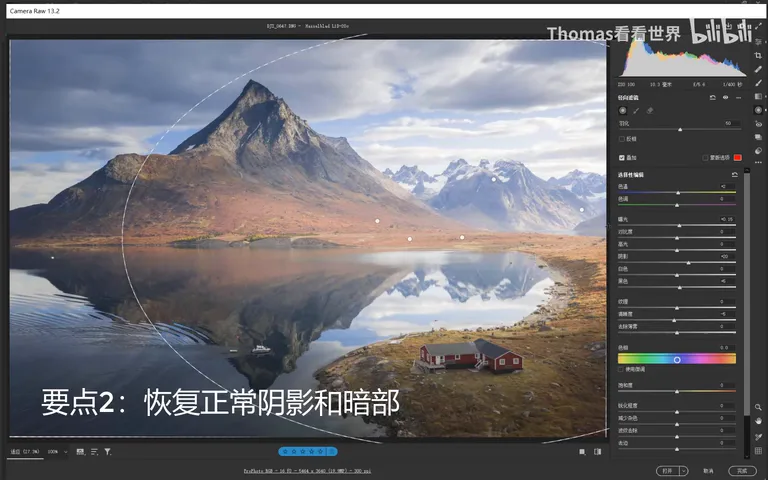
Task: Enable the Invert checkbox under feather
Action: point(622,139)
